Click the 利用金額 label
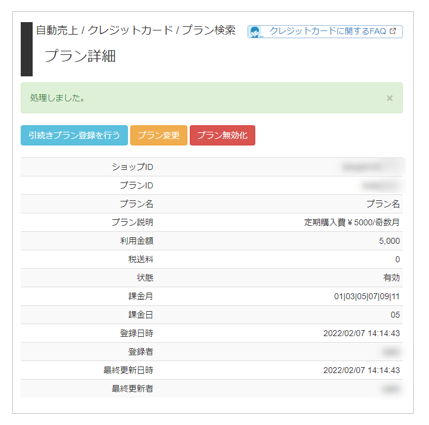 pos(137,241)
